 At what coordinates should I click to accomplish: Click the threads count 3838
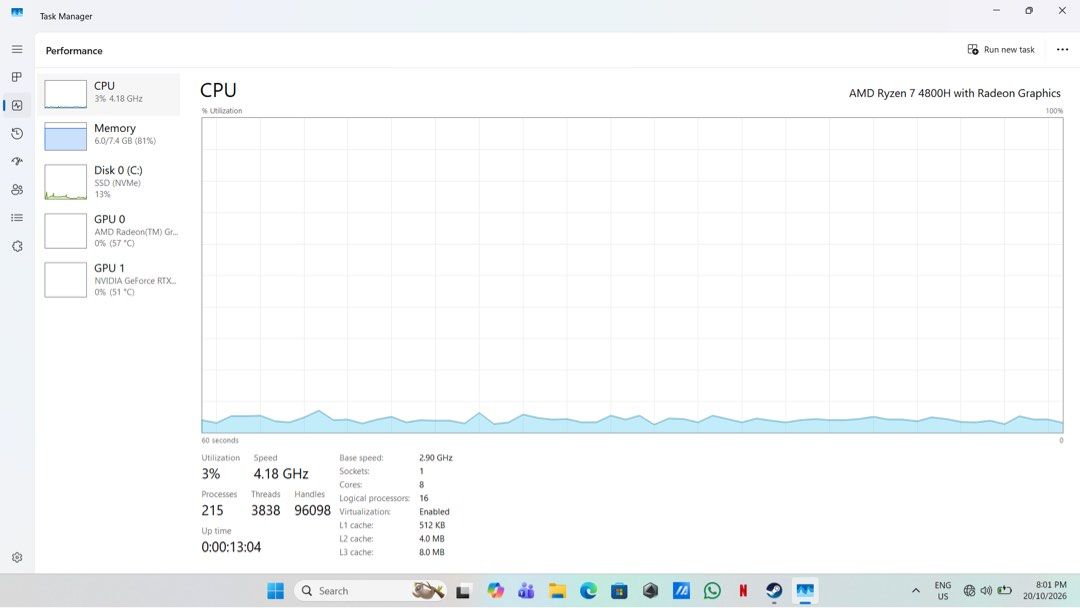tap(266, 510)
